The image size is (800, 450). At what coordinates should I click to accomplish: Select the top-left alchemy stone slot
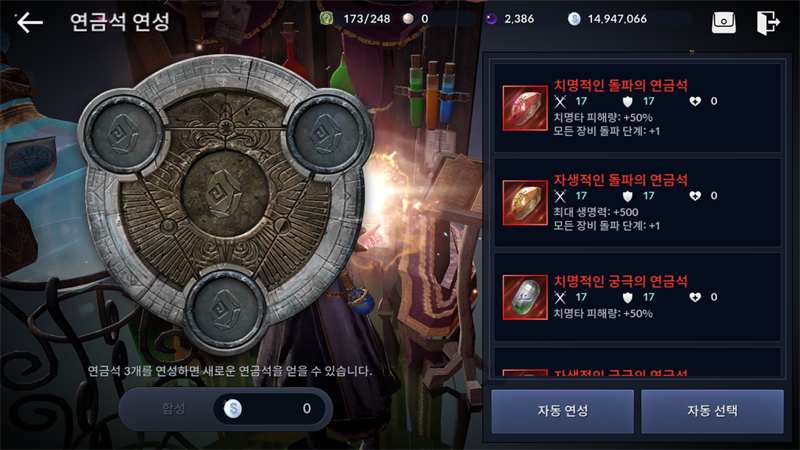click(122, 134)
